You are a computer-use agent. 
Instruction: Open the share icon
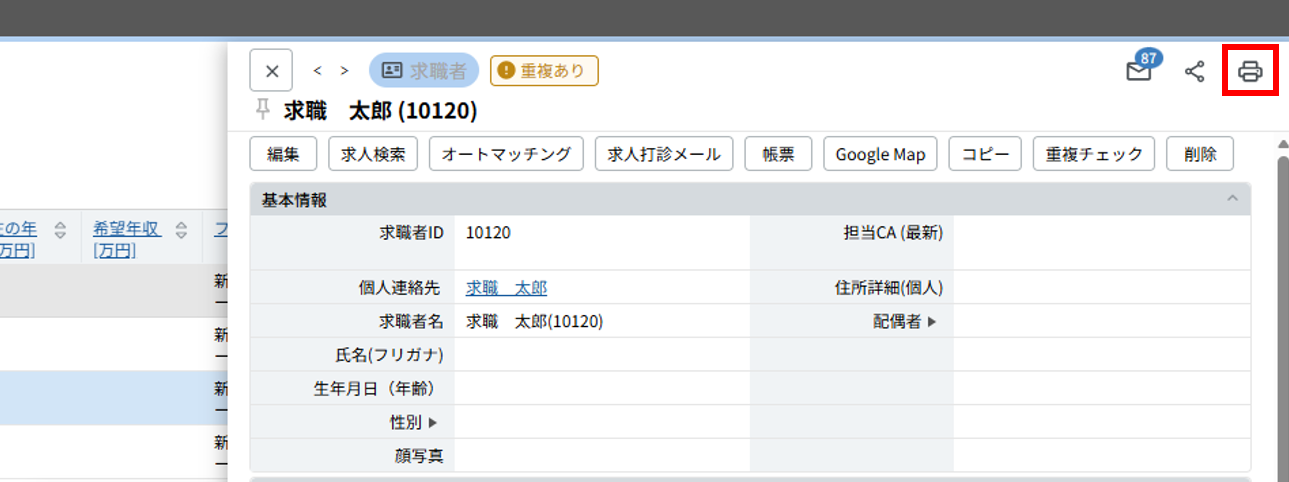pyautogui.click(x=1194, y=71)
